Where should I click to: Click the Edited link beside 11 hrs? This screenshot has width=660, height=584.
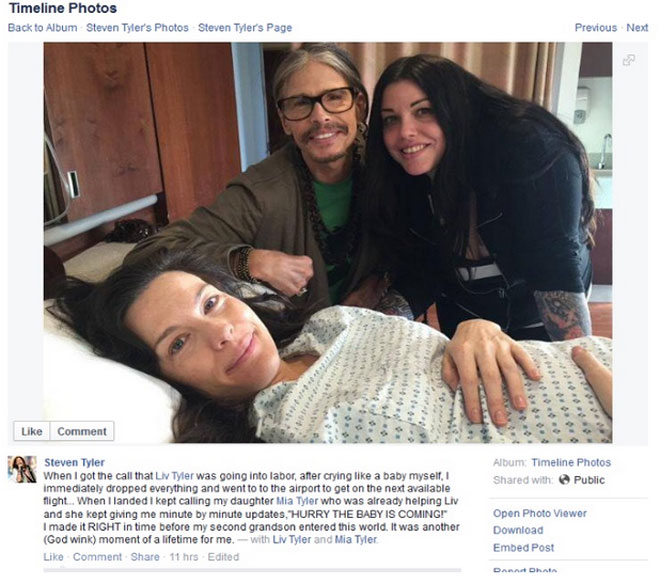coord(223,557)
